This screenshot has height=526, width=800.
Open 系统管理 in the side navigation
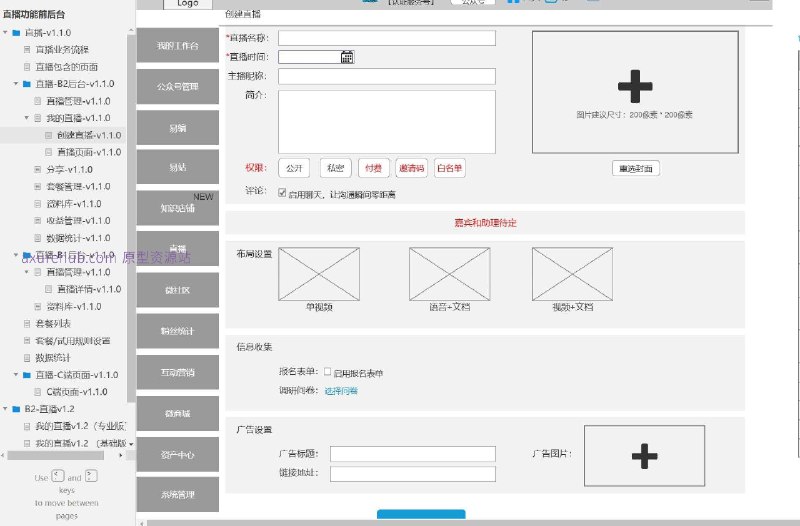[178, 494]
